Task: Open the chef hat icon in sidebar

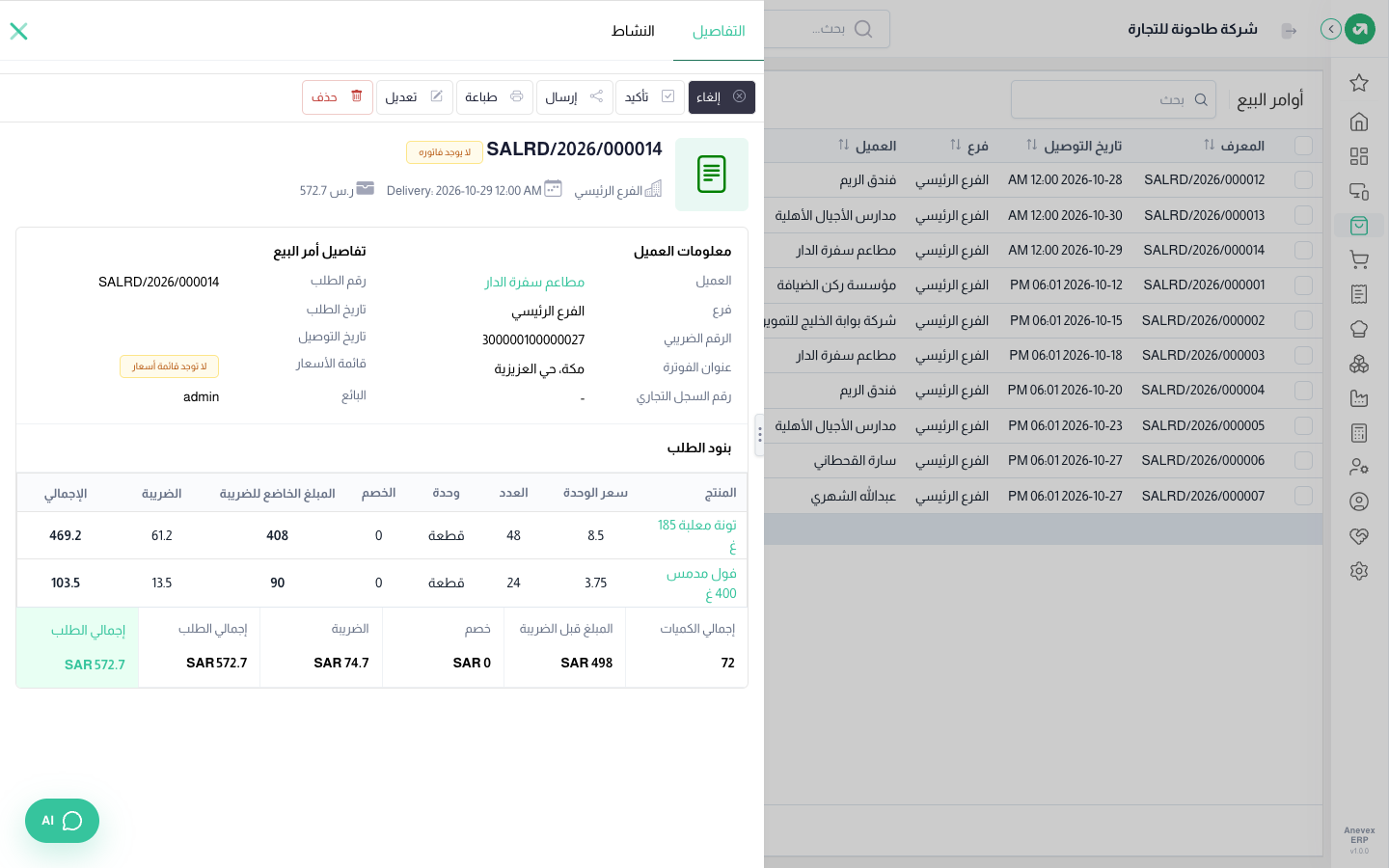Action: [x=1359, y=329]
